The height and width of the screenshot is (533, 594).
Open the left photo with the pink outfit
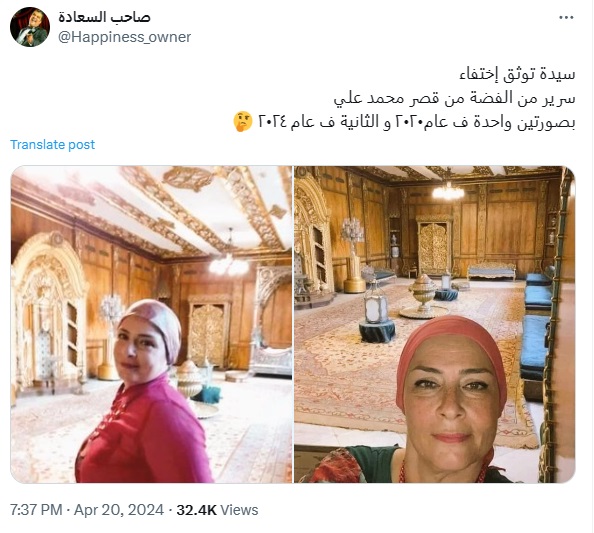152,324
